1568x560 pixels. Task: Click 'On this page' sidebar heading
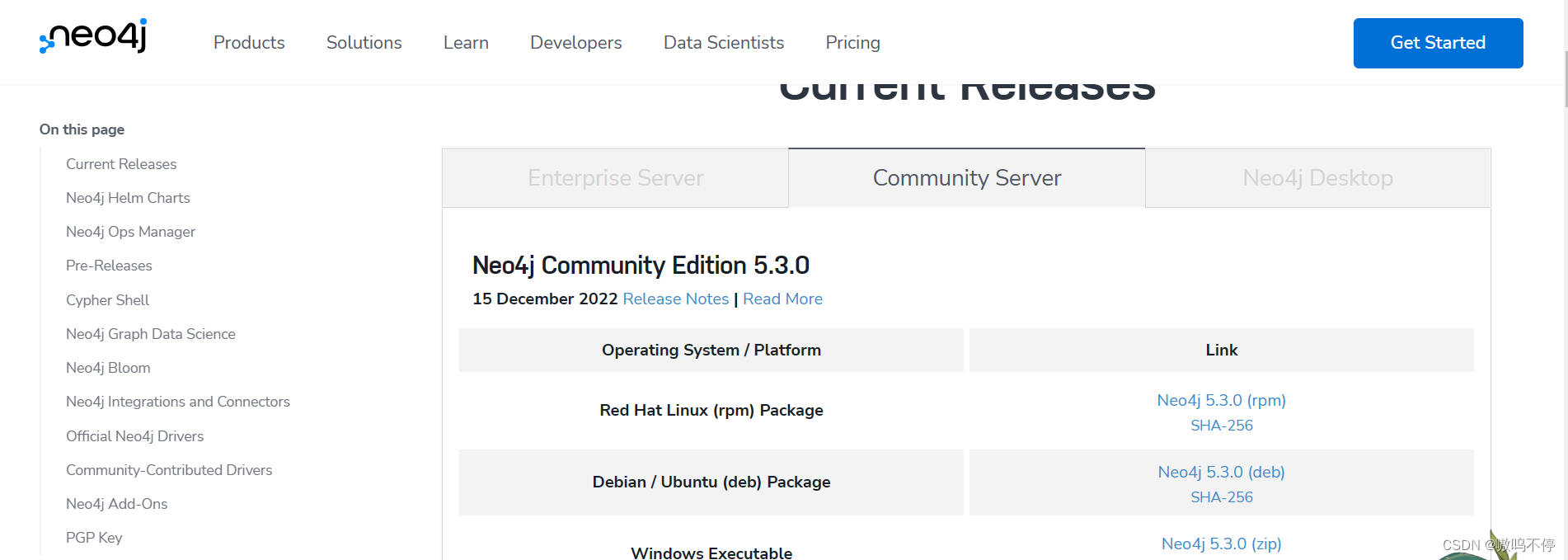point(82,129)
